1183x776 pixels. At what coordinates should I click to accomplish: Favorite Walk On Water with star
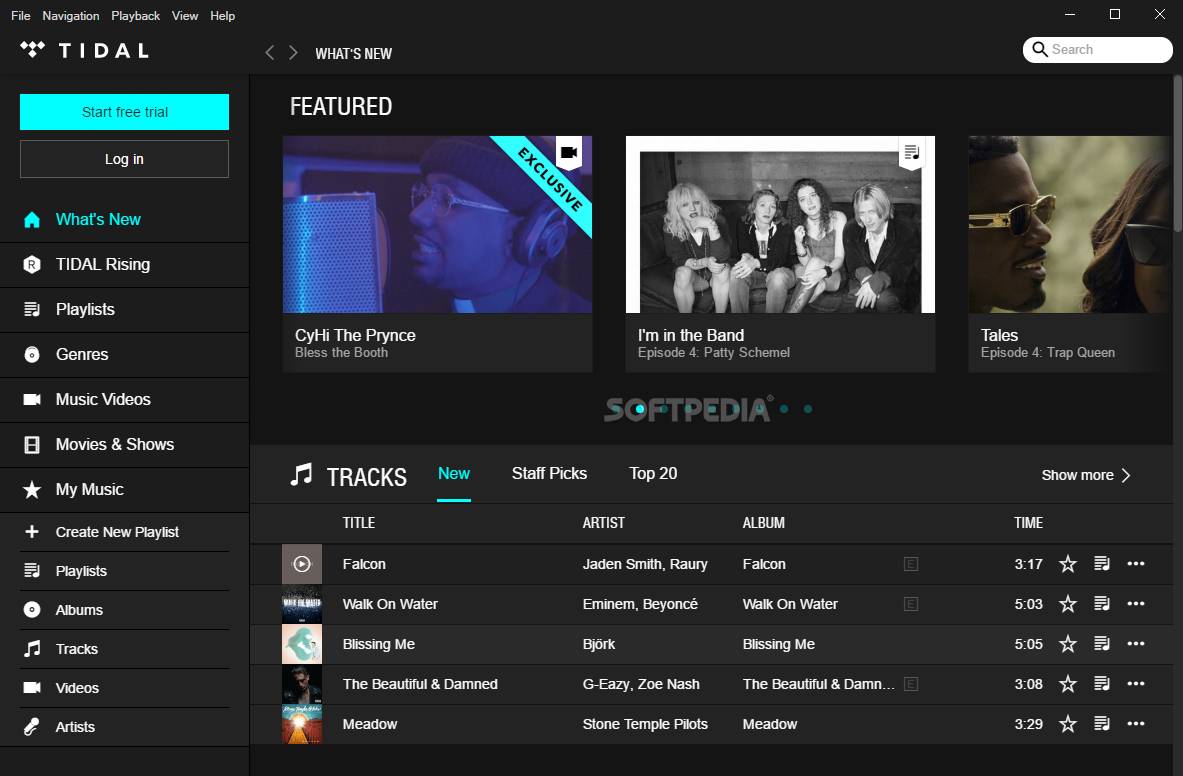[x=1068, y=603]
